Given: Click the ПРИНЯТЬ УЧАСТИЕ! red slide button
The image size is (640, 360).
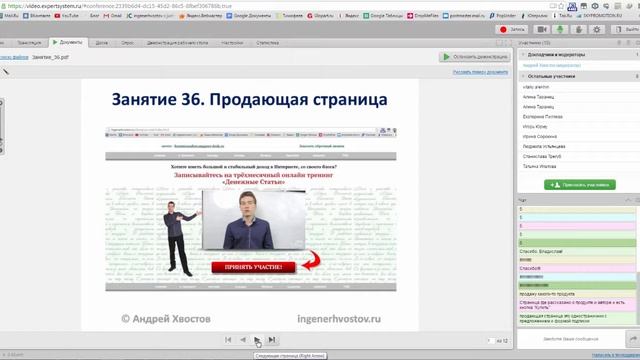Looking at the screenshot, I should point(253,267).
